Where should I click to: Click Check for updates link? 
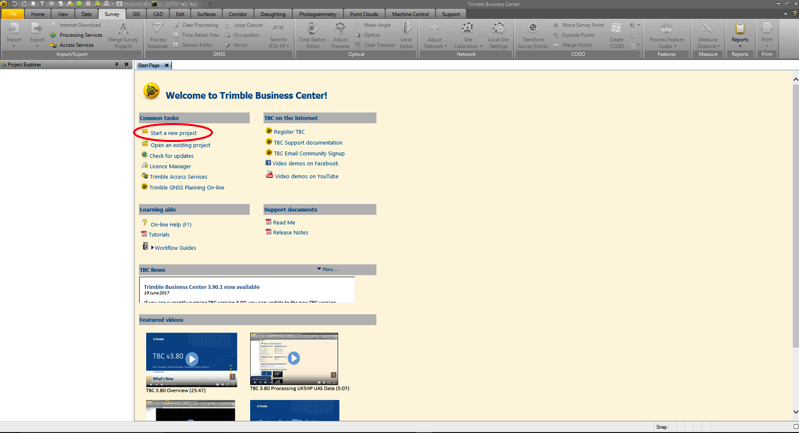click(171, 156)
